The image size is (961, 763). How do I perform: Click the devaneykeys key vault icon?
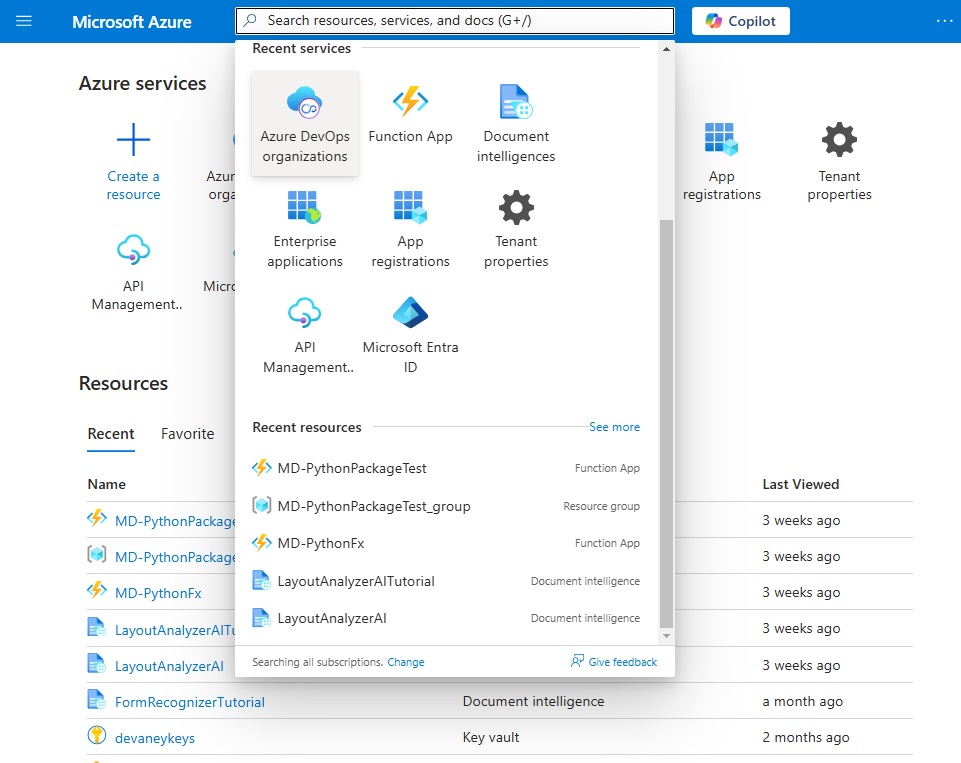(97, 735)
